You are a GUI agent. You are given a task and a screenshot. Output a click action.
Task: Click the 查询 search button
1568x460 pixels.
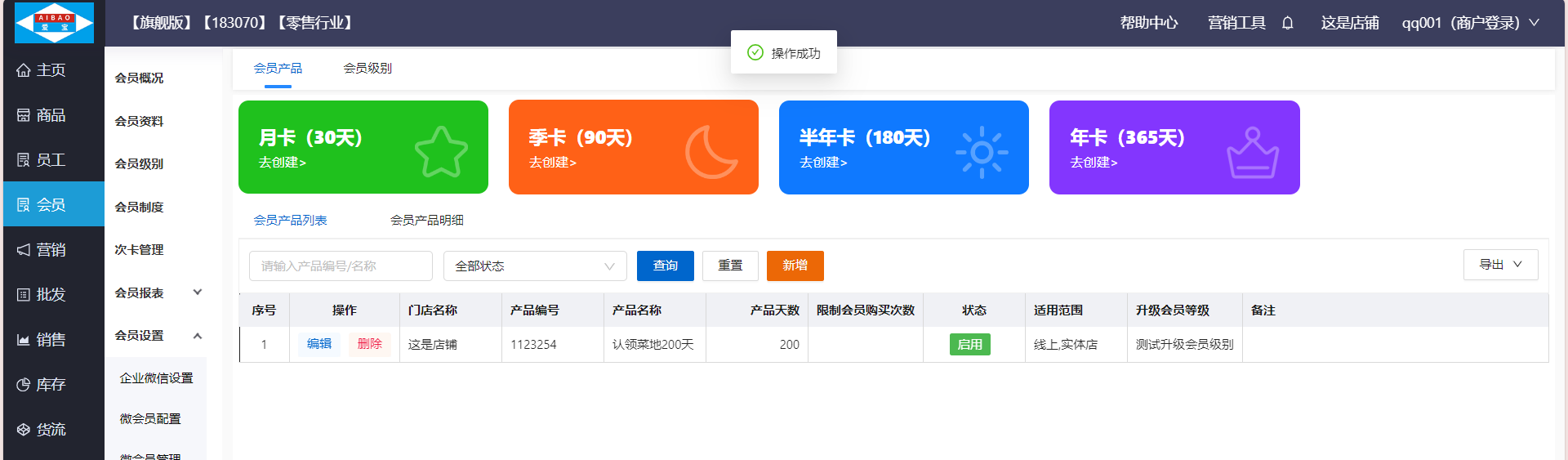665,266
